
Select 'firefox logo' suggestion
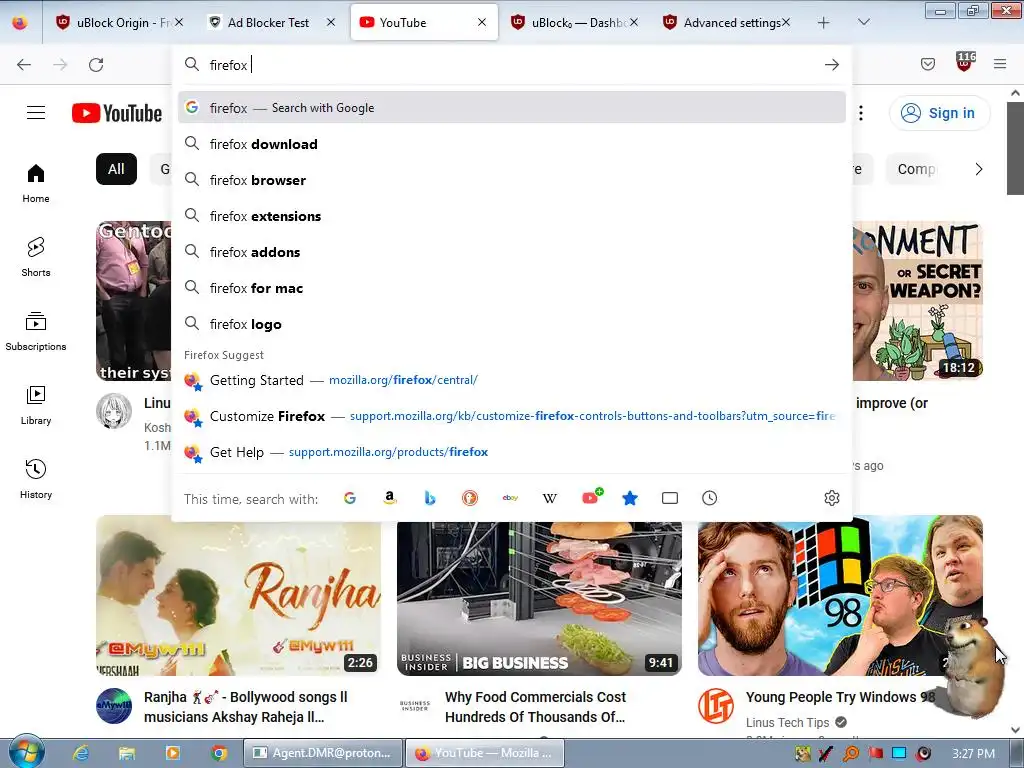tap(511, 324)
